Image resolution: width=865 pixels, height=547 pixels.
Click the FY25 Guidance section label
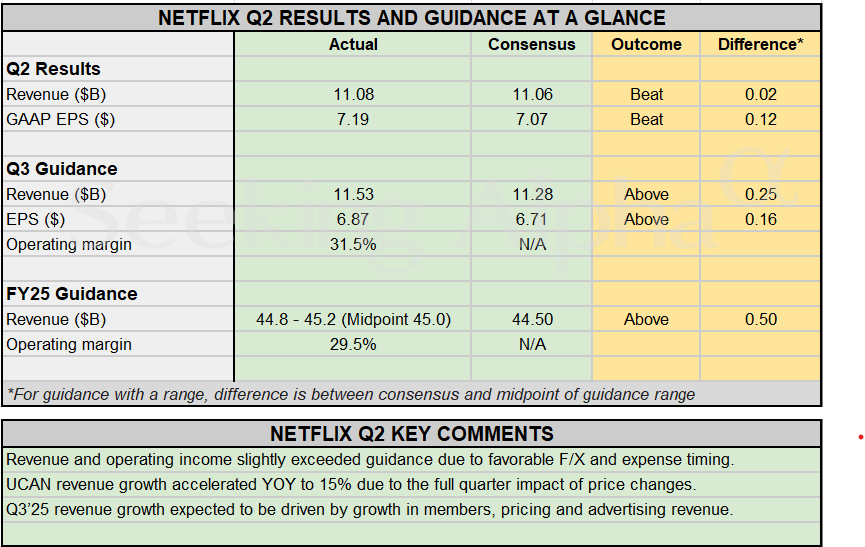tap(71, 294)
